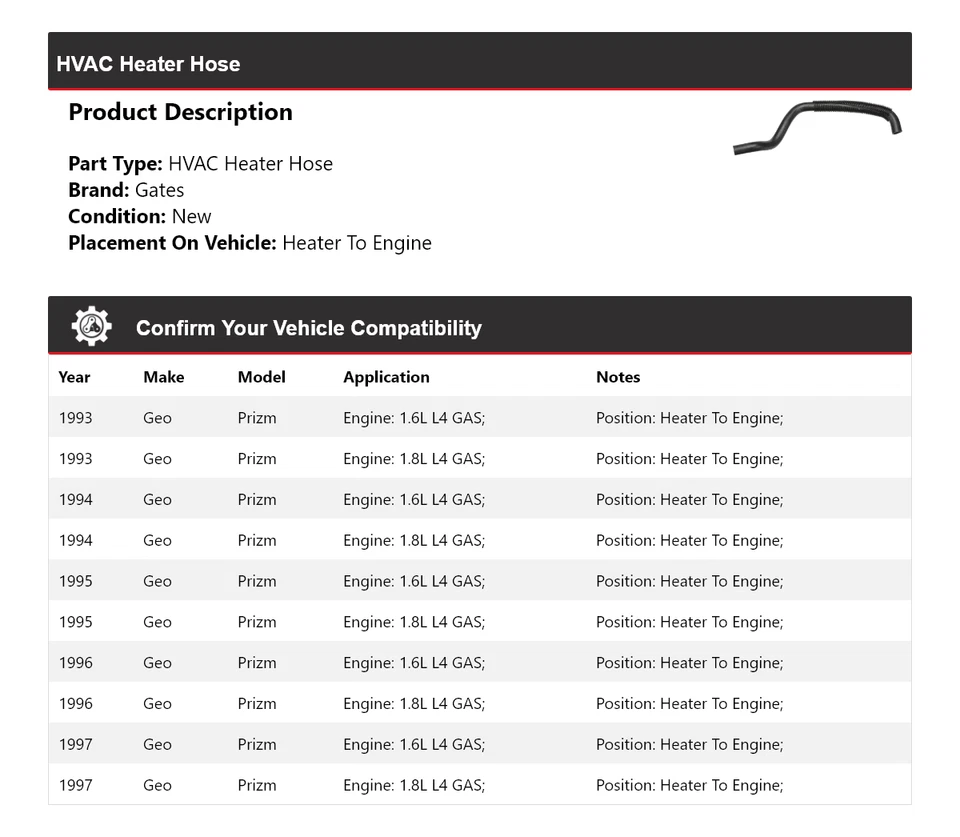
Task: Click Geo cell in 1995 1.6L row
Action: (157, 582)
